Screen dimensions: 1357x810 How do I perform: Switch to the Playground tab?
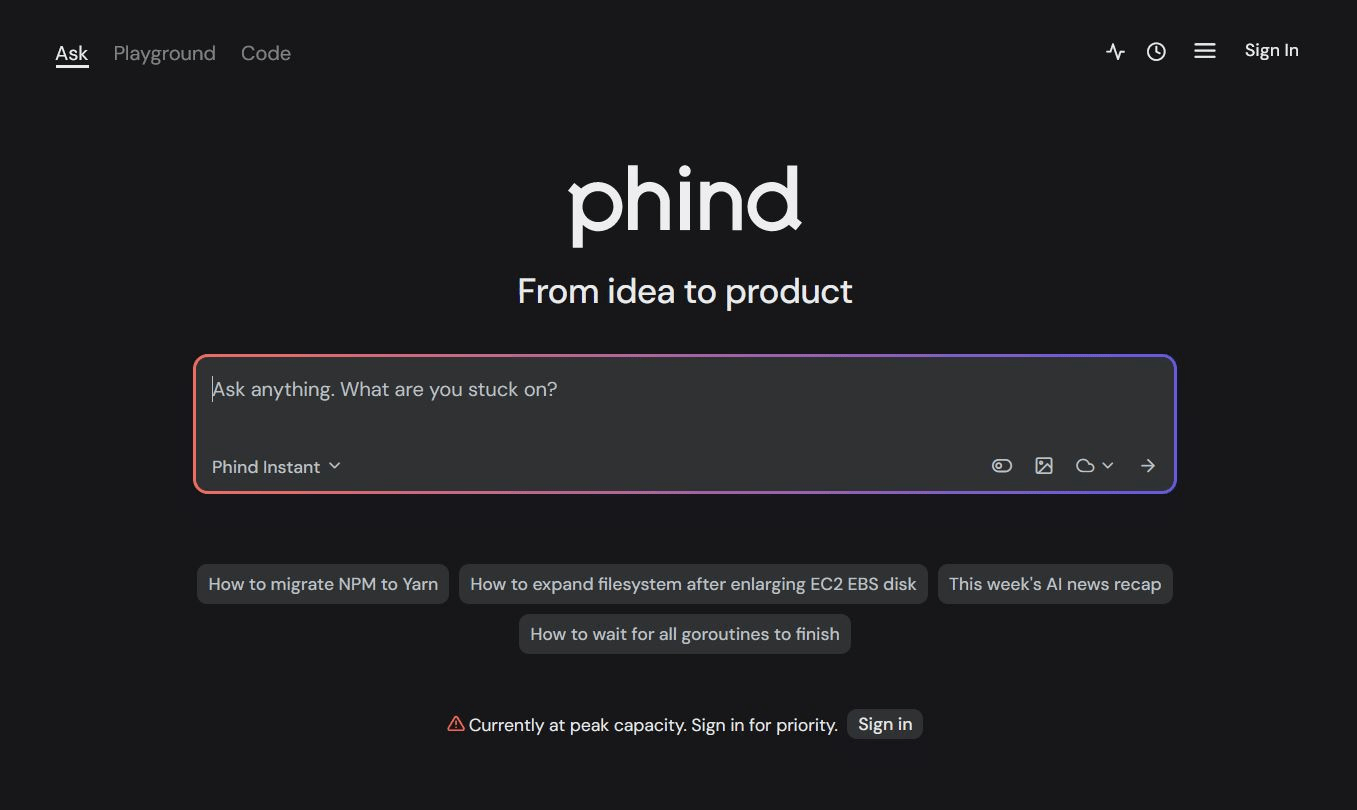(164, 53)
